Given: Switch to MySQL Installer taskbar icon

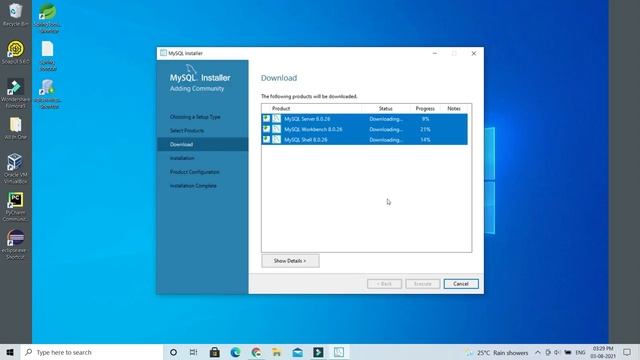Looking at the screenshot, I should point(339,352).
